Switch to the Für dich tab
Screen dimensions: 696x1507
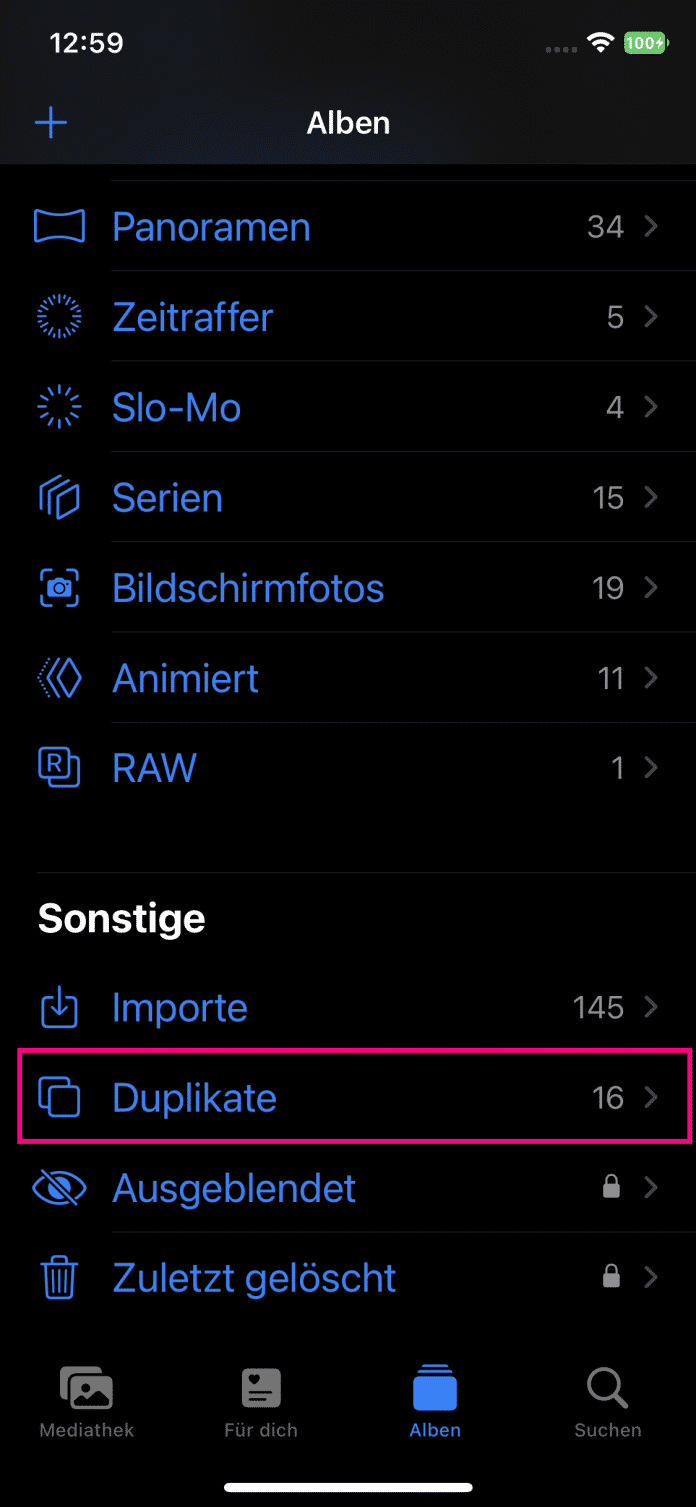(x=261, y=1400)
